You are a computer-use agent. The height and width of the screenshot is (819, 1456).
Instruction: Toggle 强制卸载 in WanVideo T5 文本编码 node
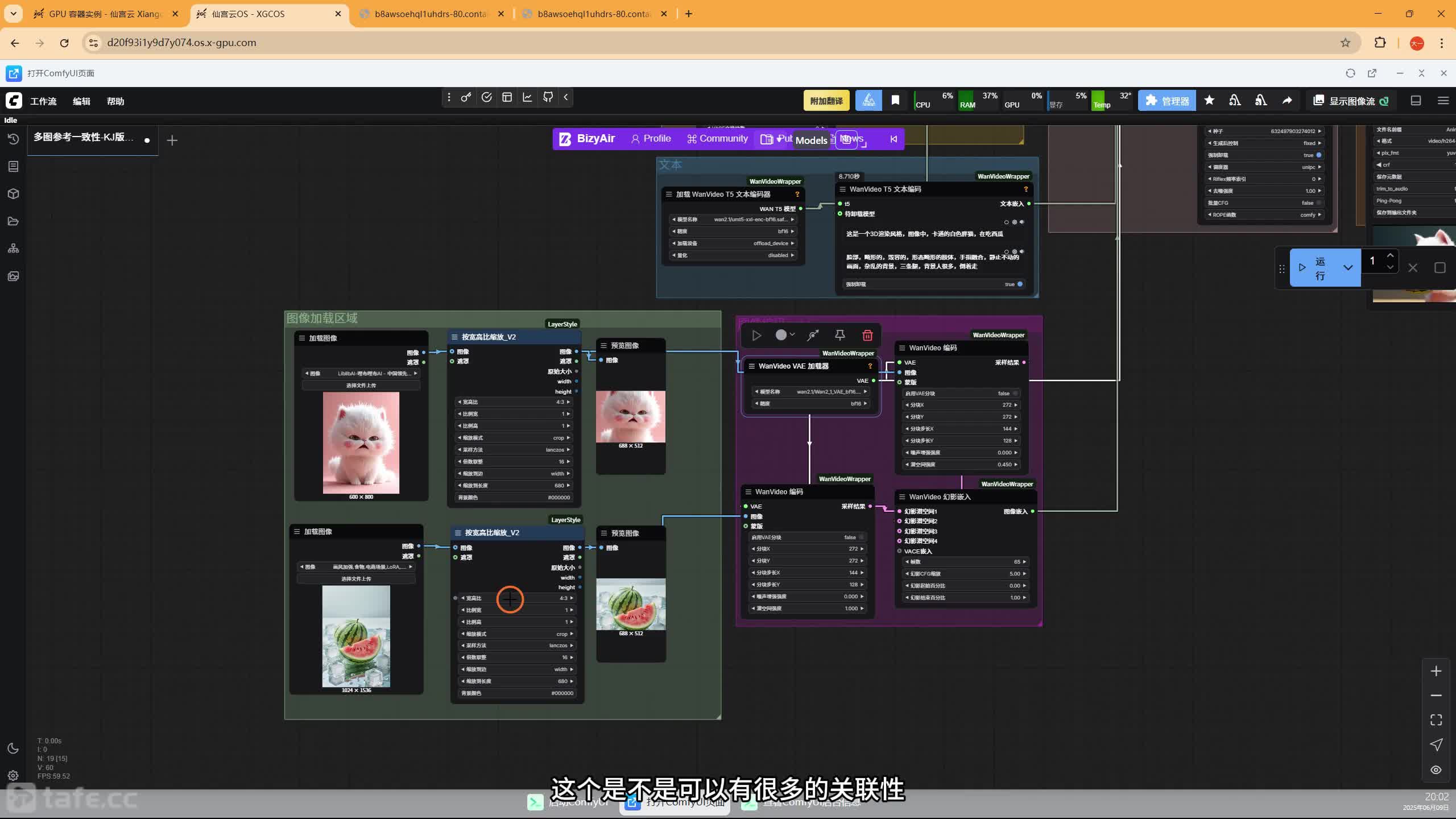[x=933, y=284]
